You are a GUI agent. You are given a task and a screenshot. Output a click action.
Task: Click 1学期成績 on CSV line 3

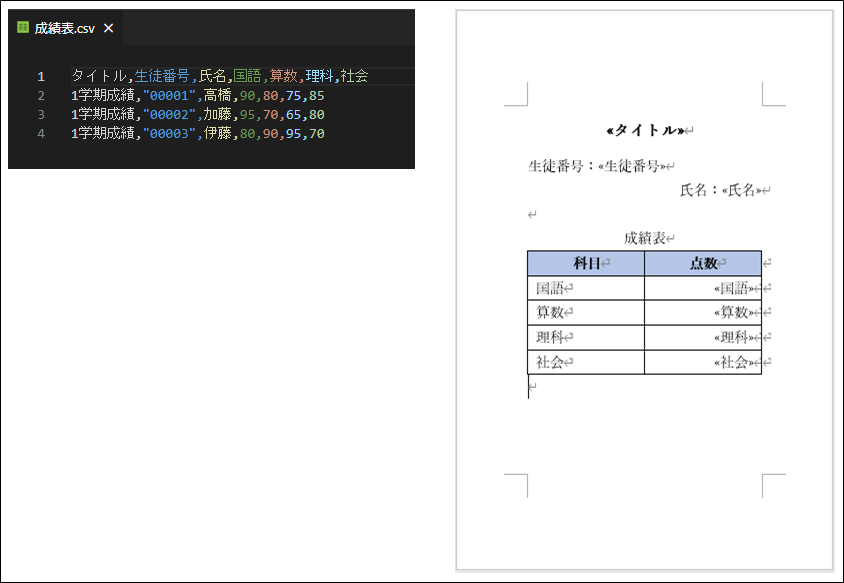[x=102, y=114]
